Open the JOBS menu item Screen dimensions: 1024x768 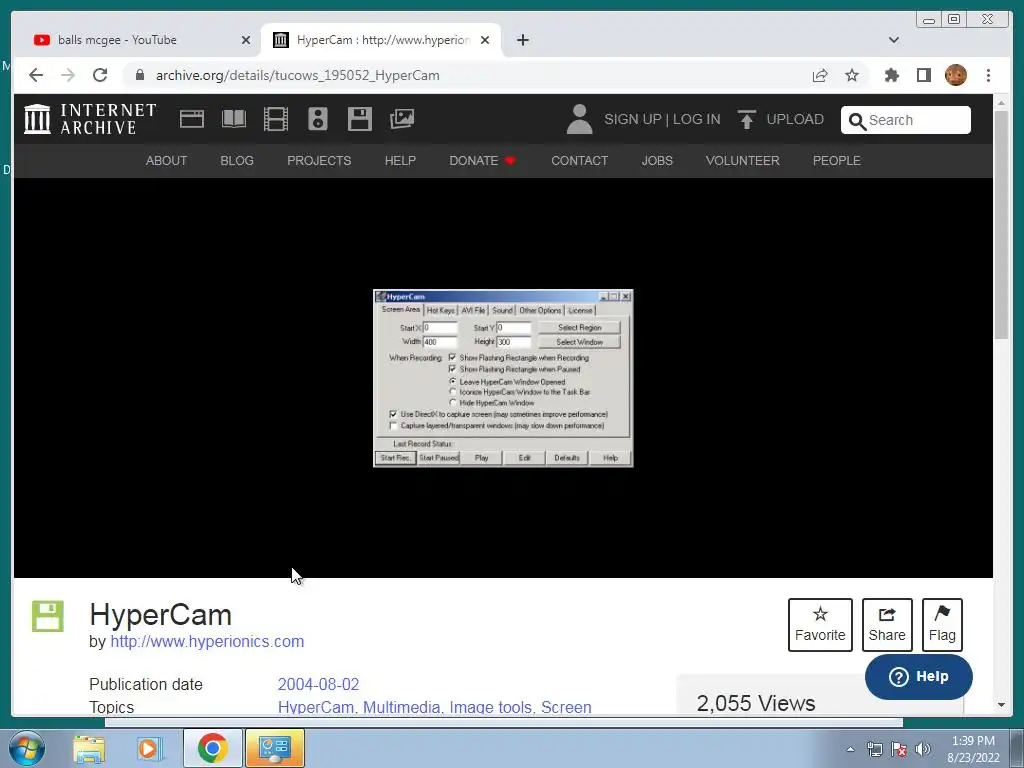click(657, 161)
